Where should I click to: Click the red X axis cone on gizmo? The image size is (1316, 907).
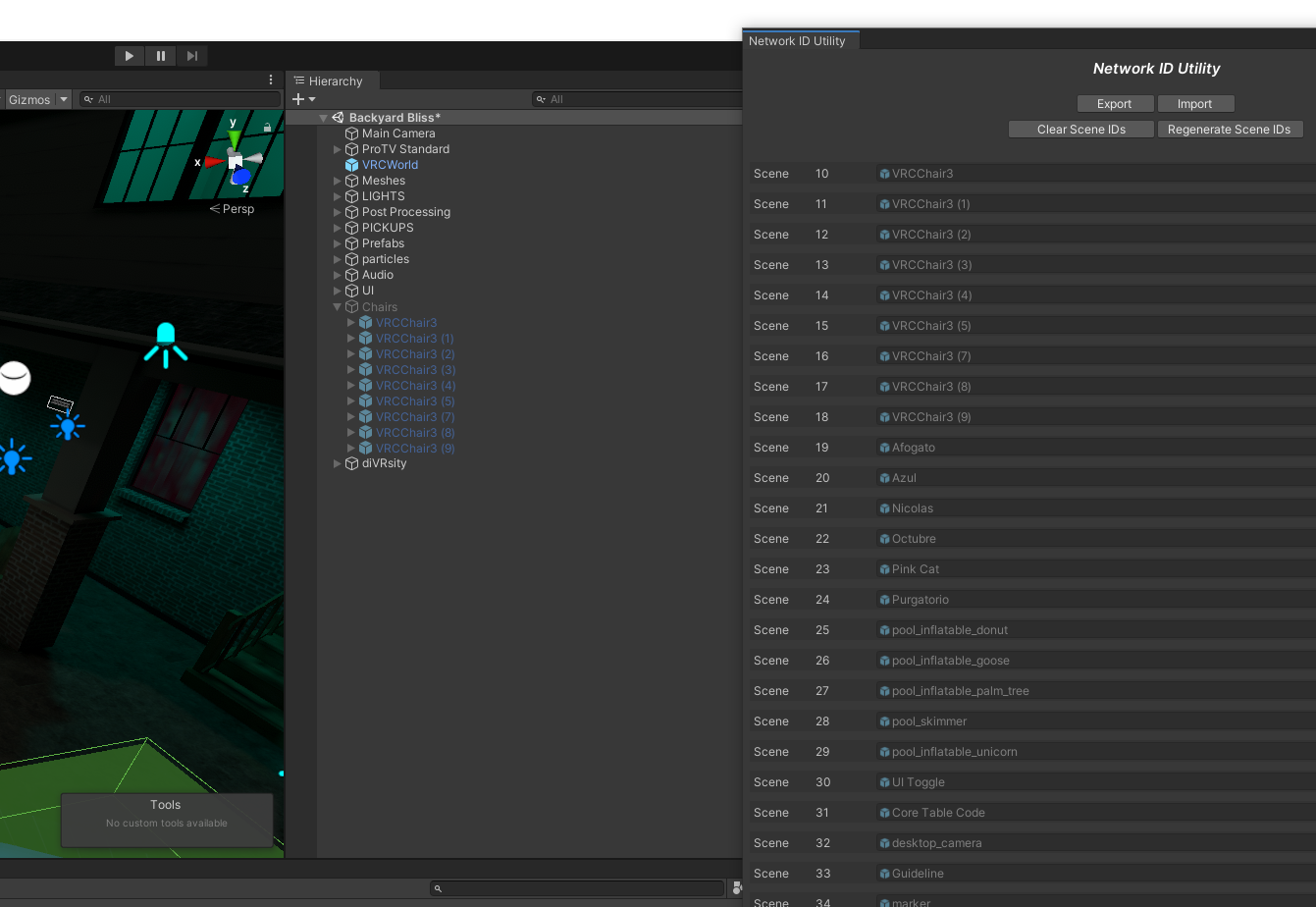click(213, 162)
